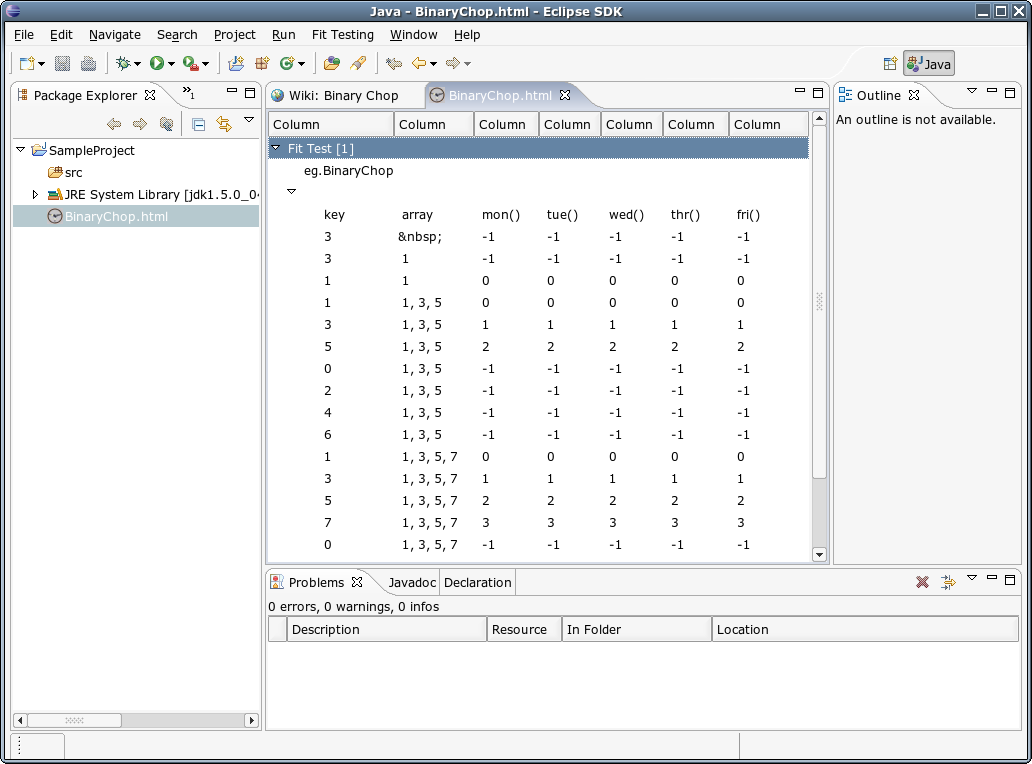1032x764 pixels.
Task: Select BinaryChop.html in Package Explorer
Action: (116, 217)
